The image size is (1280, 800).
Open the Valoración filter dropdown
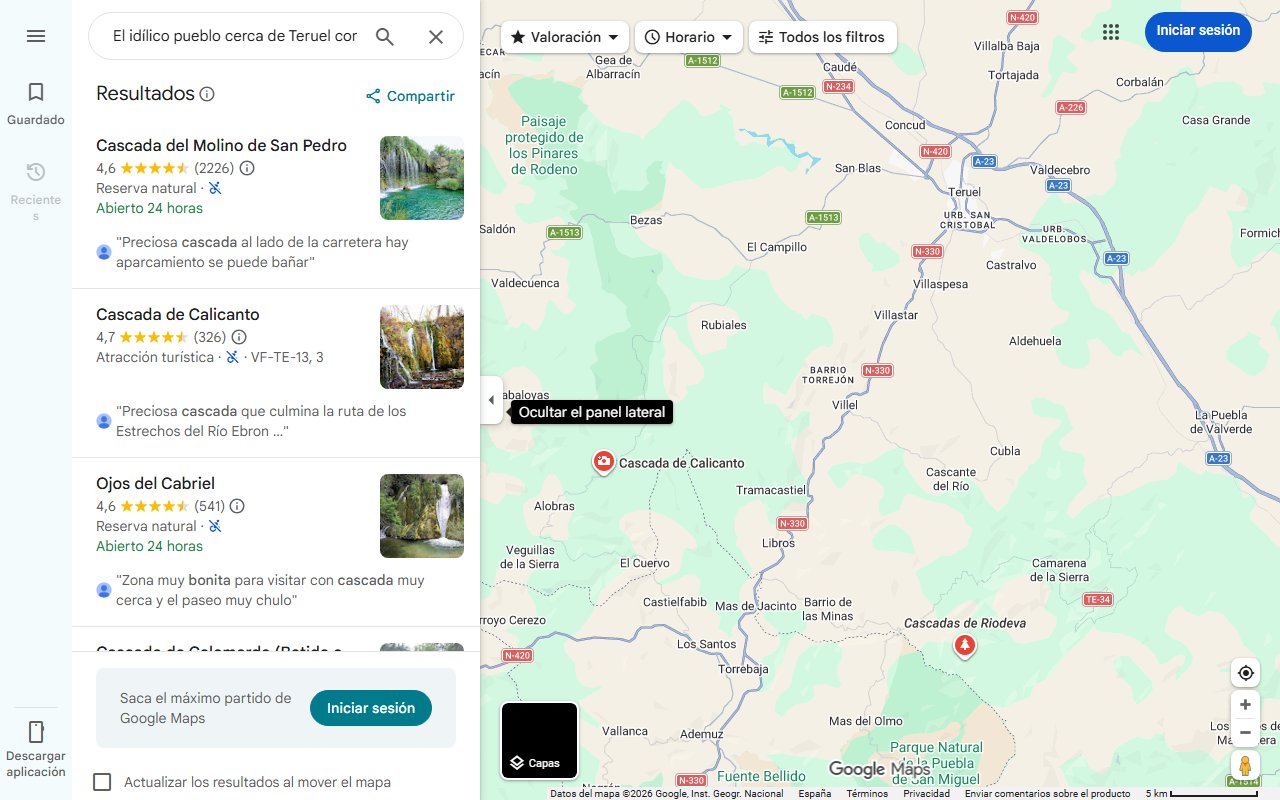click(564, 36)
